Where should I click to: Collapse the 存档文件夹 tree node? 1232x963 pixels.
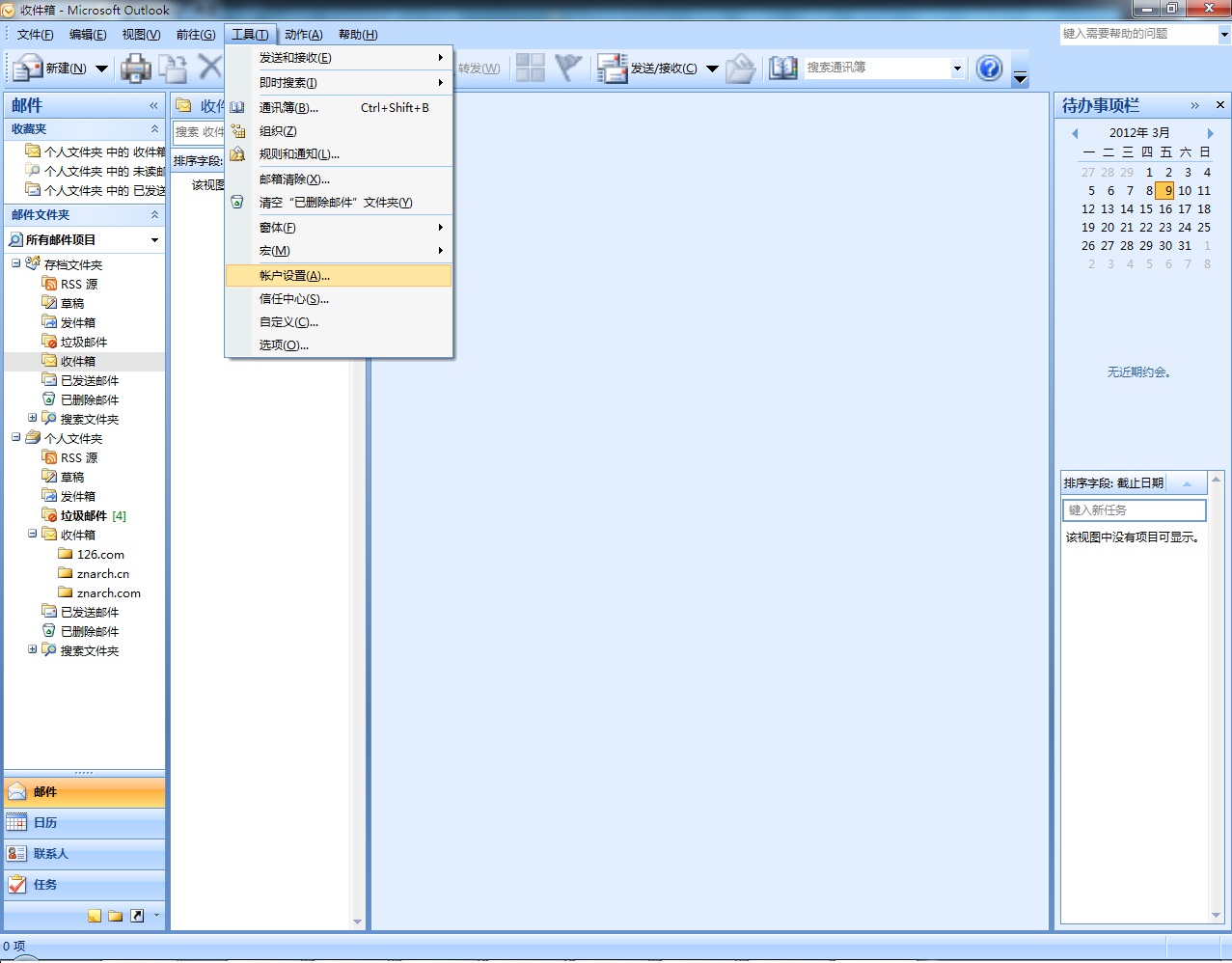click(16, 263)
